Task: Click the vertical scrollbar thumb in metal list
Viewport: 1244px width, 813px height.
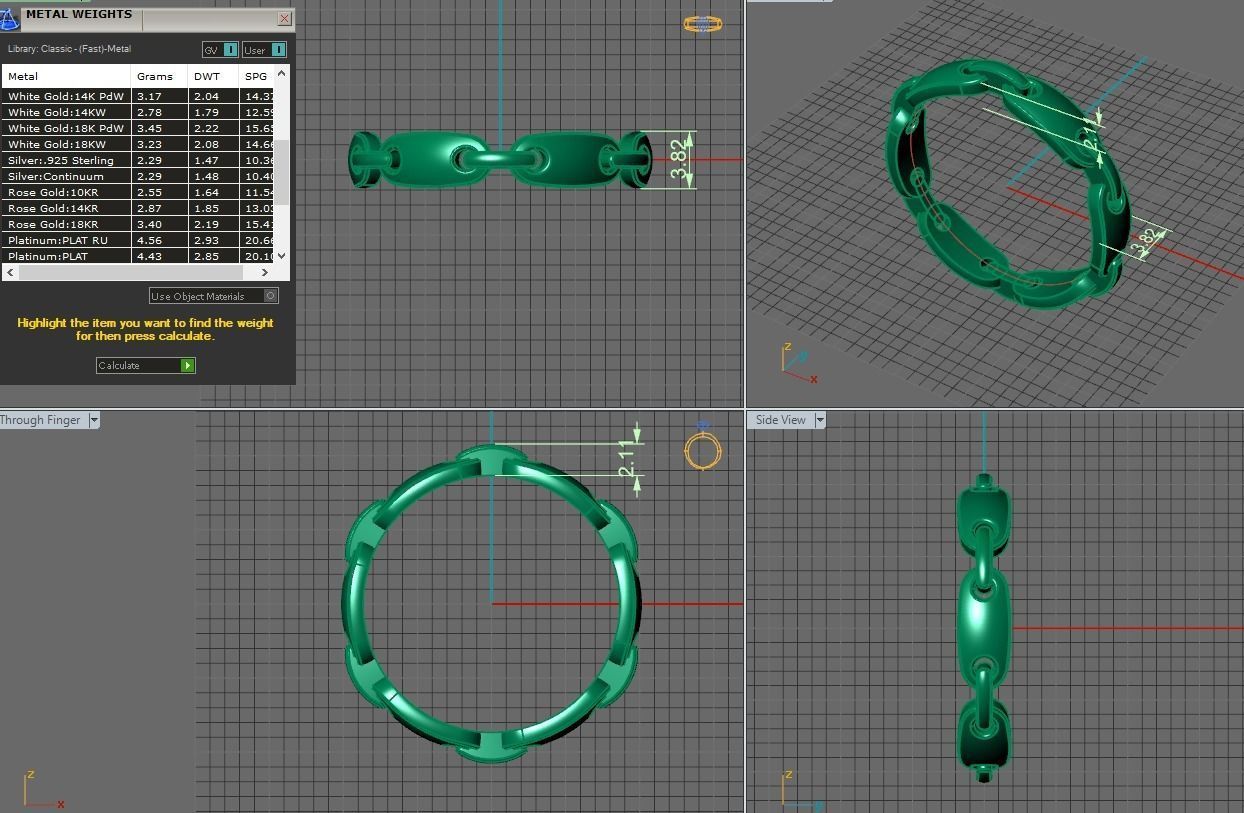Action: pyautogui.click(x=282, y=172)
